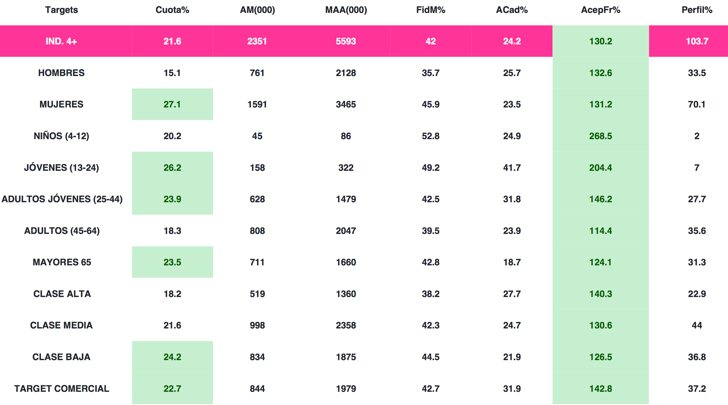This screenshot has height=405, width=728.
Task: Click the TARGET COMERCIAL row label
Action: [x=62, y=388]
